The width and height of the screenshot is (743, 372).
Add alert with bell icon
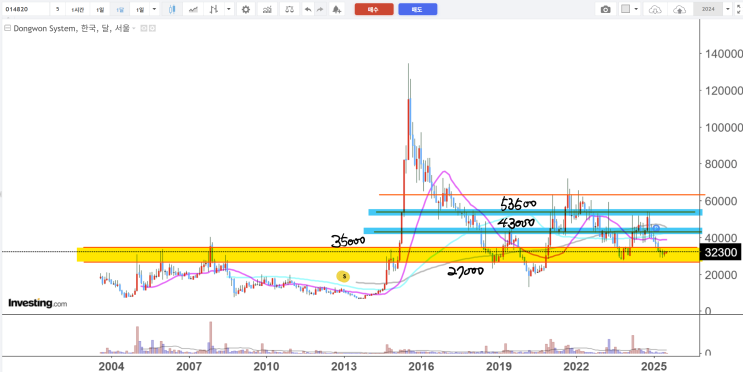click(x=336, y=9)
